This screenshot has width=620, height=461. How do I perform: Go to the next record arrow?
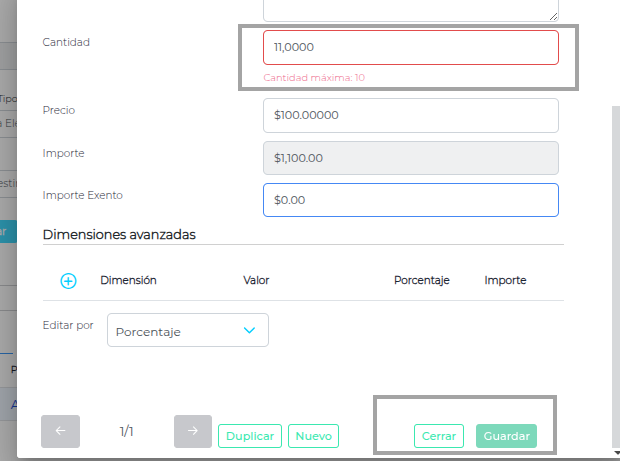[x=192, y=431]
